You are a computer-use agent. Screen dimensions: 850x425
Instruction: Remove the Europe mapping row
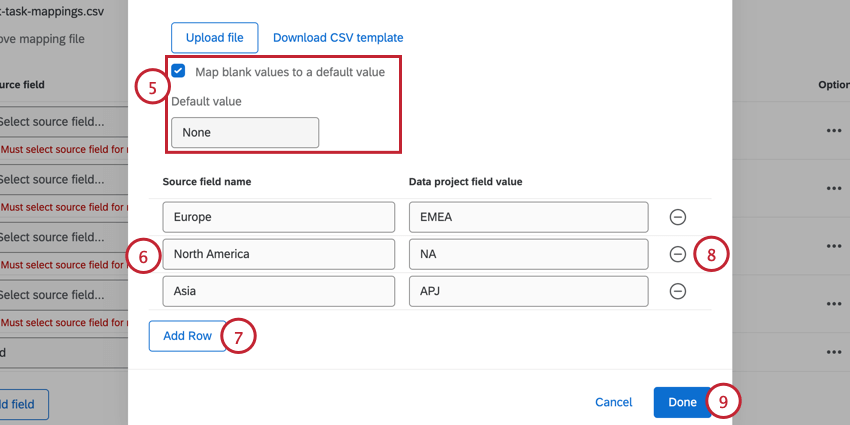pos(677,217)
